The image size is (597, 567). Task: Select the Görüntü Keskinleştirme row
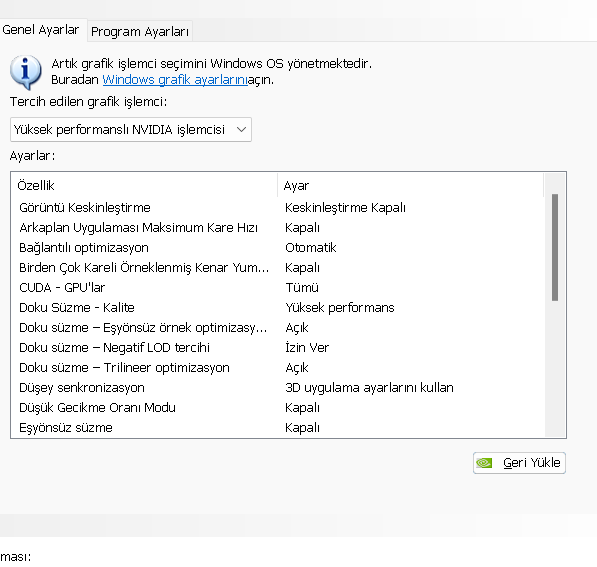pyautogui.click(x=278, y=208)
